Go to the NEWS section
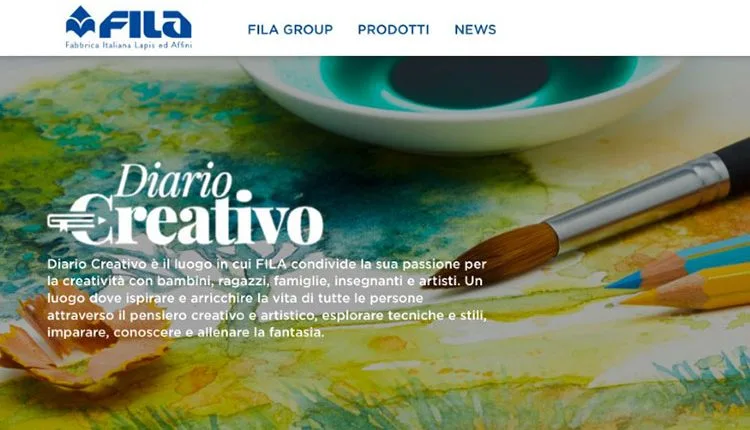750x430 pixels. [475, 30]
